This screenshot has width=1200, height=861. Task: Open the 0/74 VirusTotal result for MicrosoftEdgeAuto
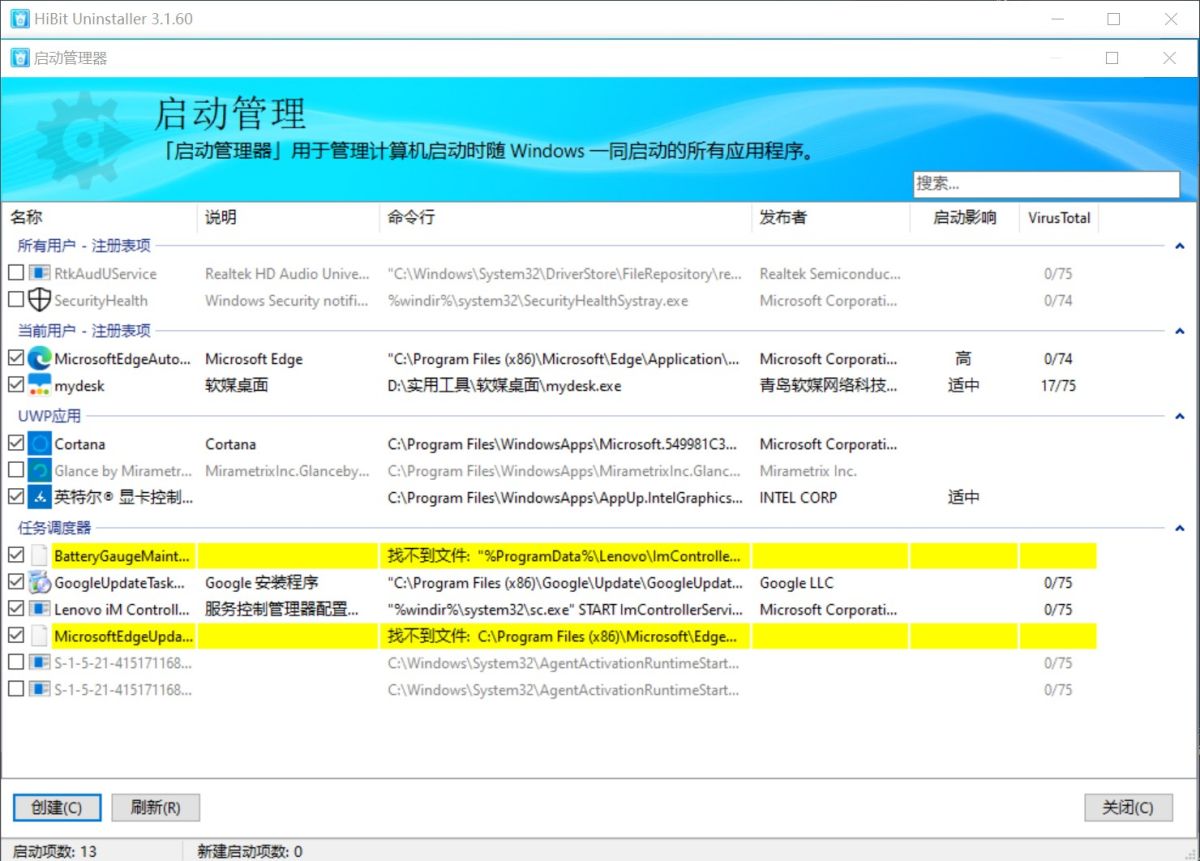pos(1058,359)
